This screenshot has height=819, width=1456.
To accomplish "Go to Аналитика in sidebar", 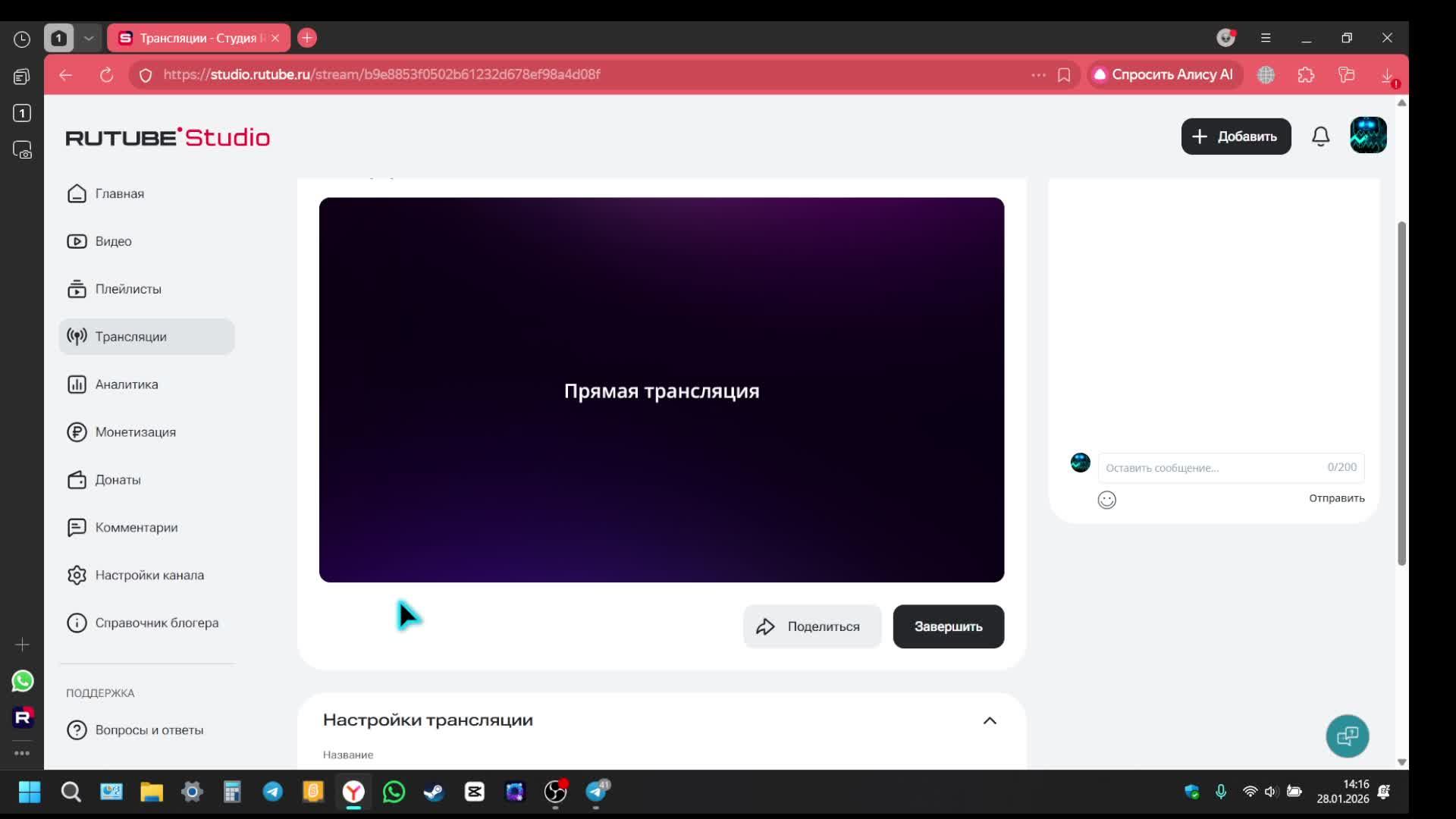I will click(x=127, y=384).
